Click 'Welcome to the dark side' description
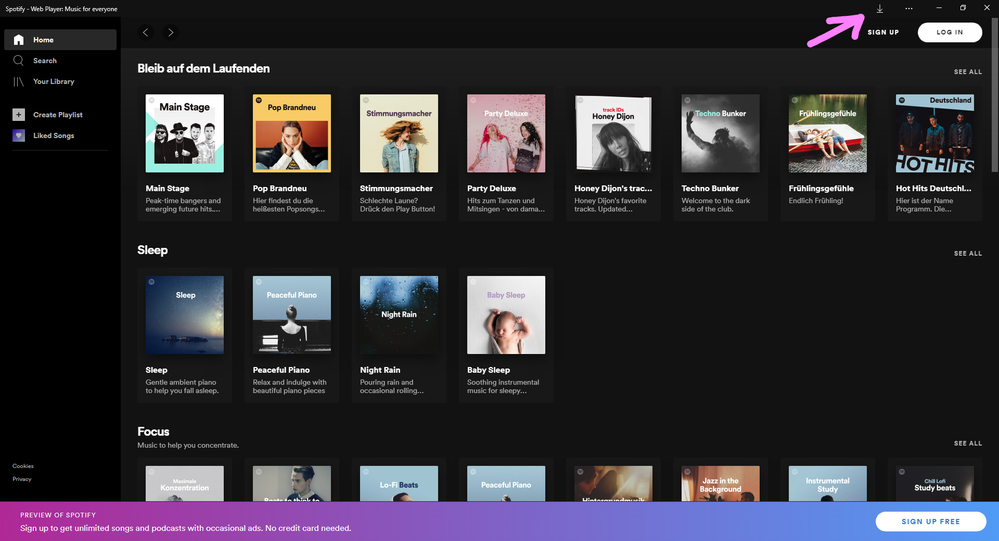This screenshot has height=541, width=999. 715,205
